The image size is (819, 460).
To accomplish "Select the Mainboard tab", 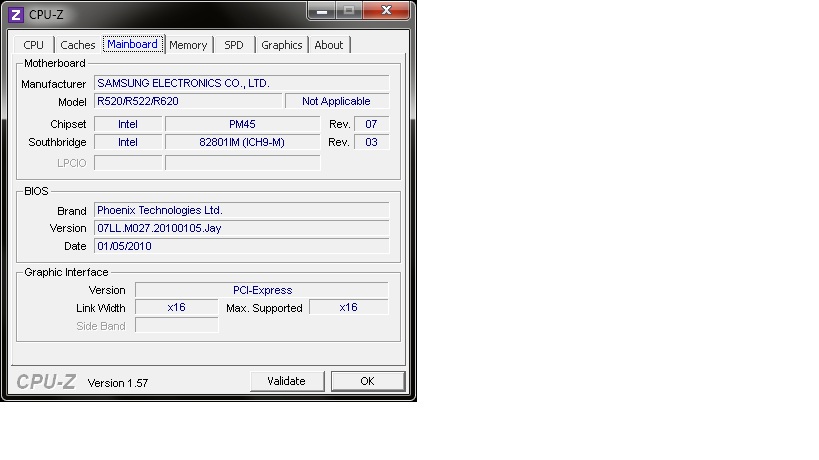I will (x=133, y=44).
